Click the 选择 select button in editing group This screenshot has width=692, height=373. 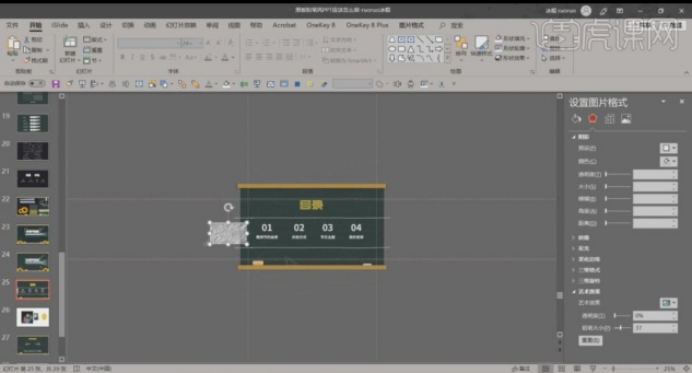point(553,58)
